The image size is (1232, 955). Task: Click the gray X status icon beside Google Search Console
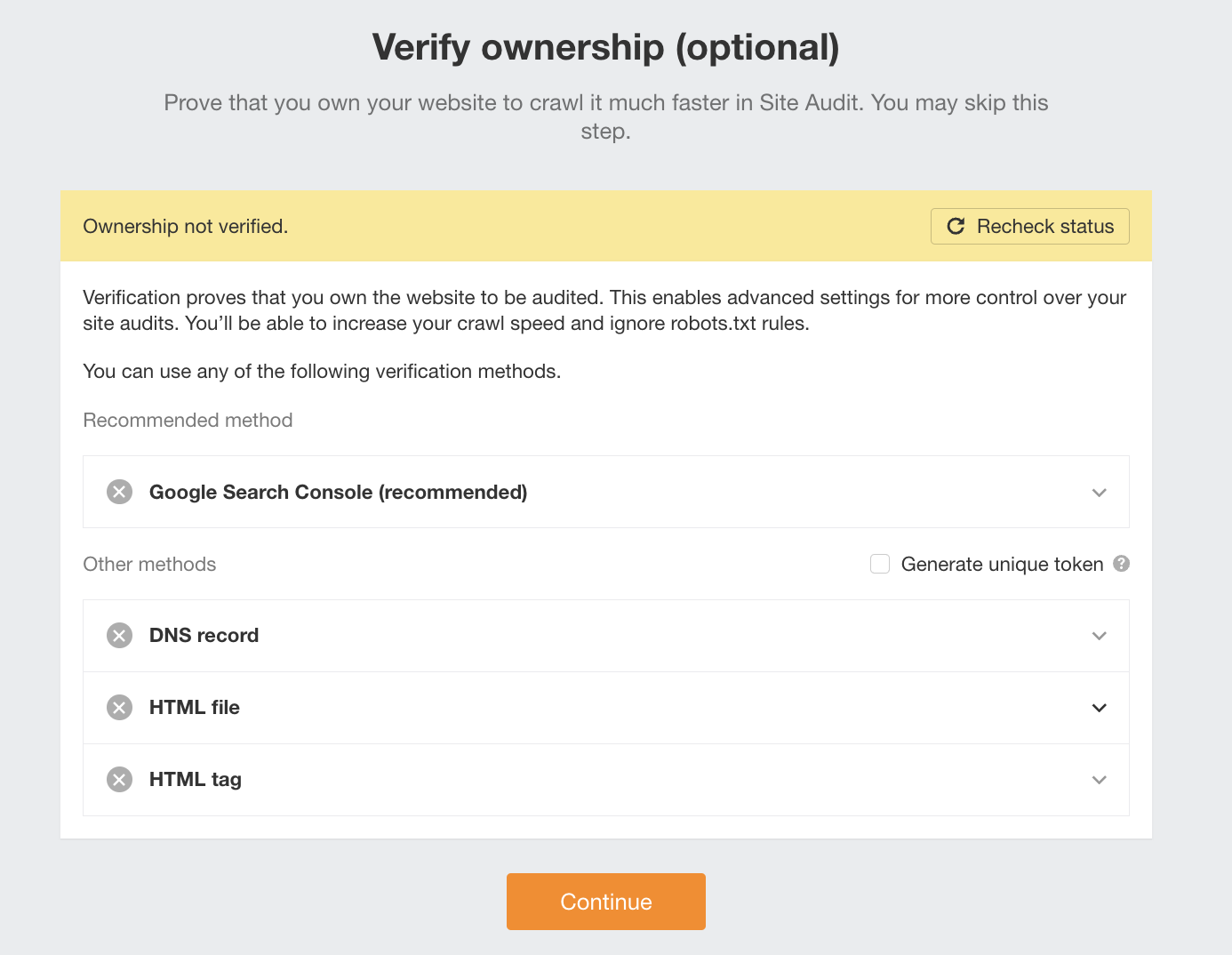click(x=120, y=492)
